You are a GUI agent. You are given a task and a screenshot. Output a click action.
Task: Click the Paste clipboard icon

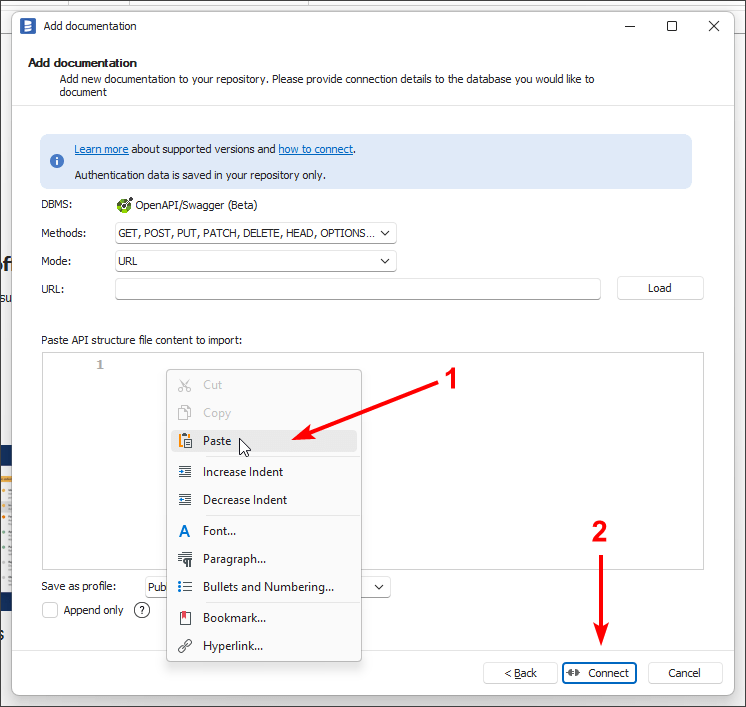[185, 441]
